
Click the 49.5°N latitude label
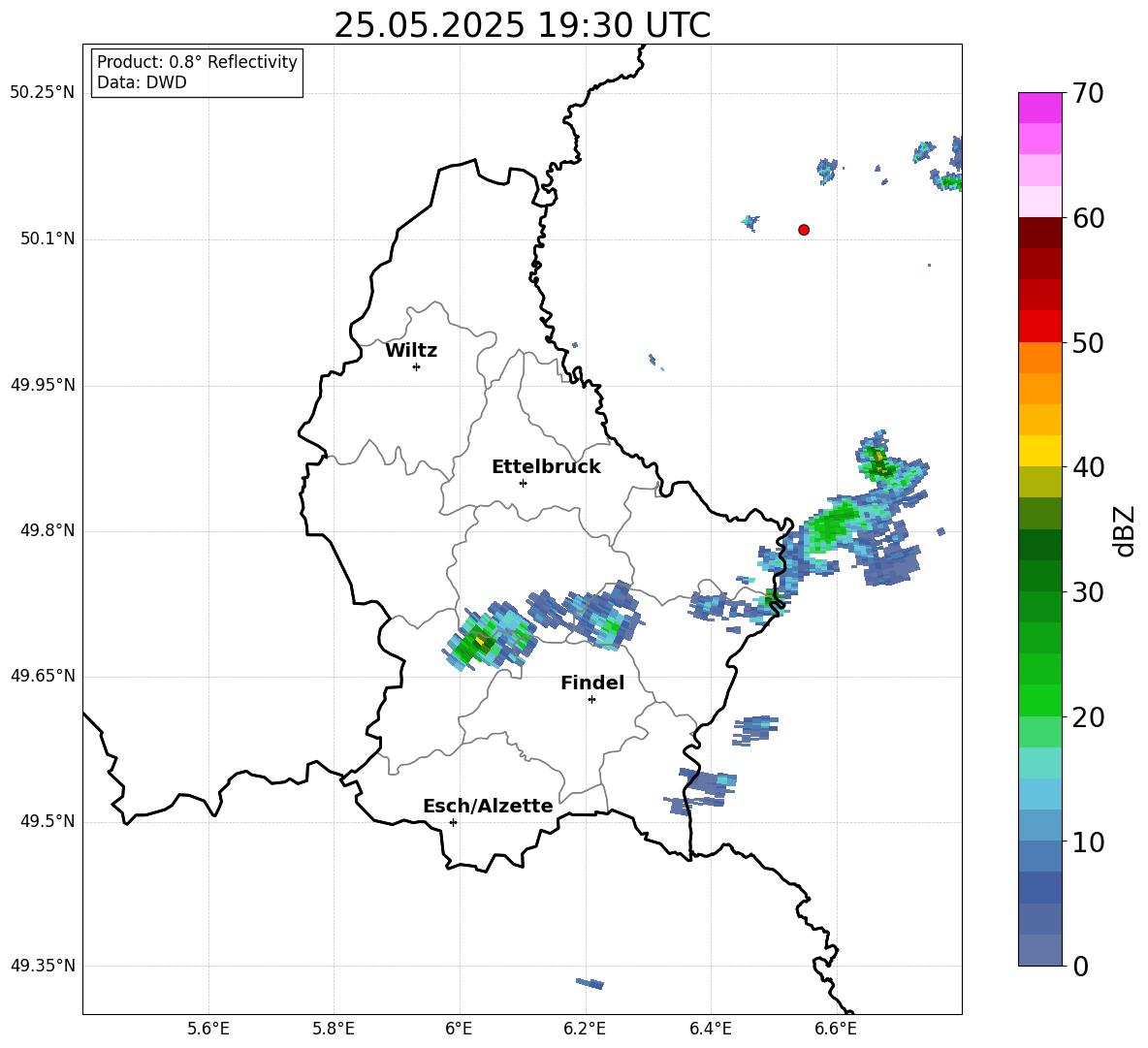coord(48,821)
